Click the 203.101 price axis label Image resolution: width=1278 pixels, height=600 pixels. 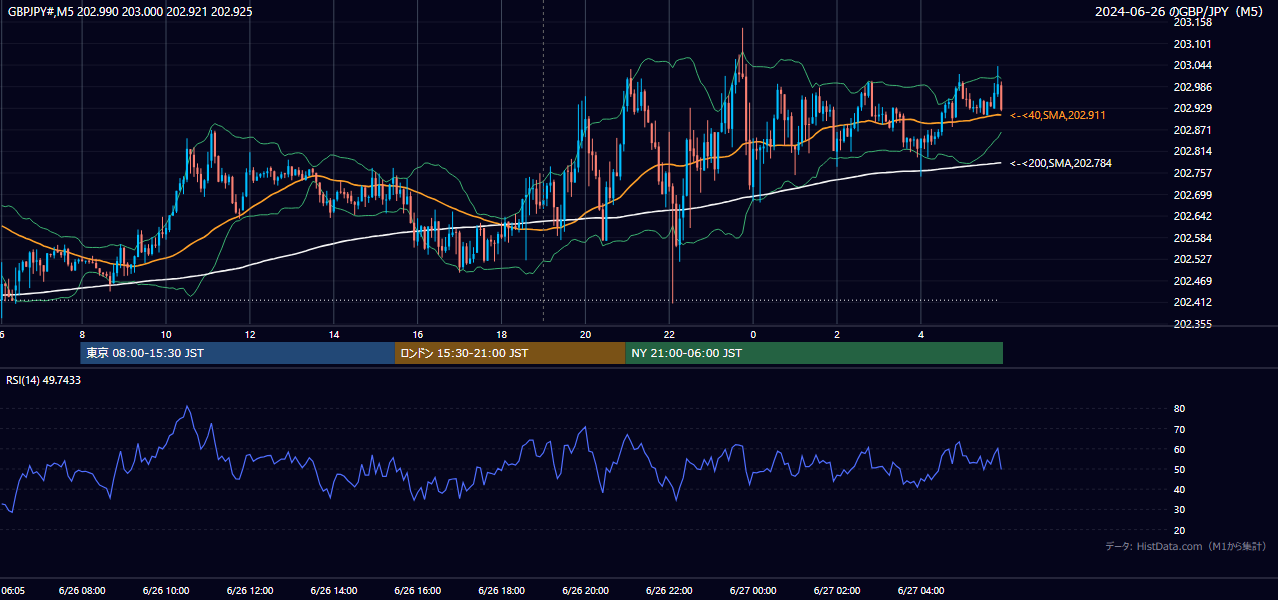[1192, 44]
